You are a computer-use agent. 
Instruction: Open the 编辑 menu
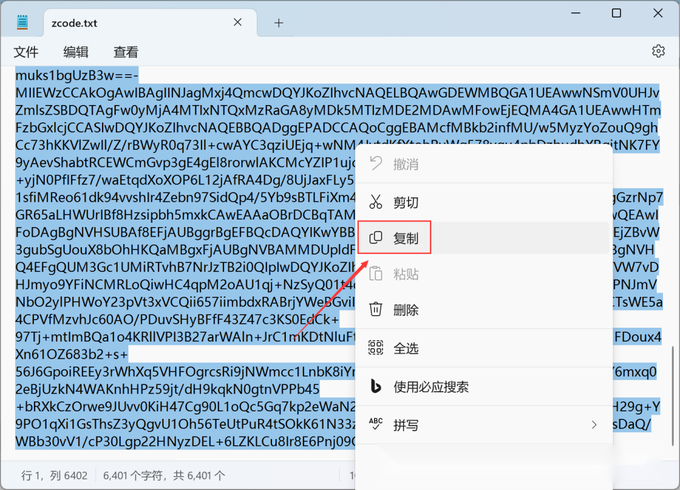tap(76, 52)
